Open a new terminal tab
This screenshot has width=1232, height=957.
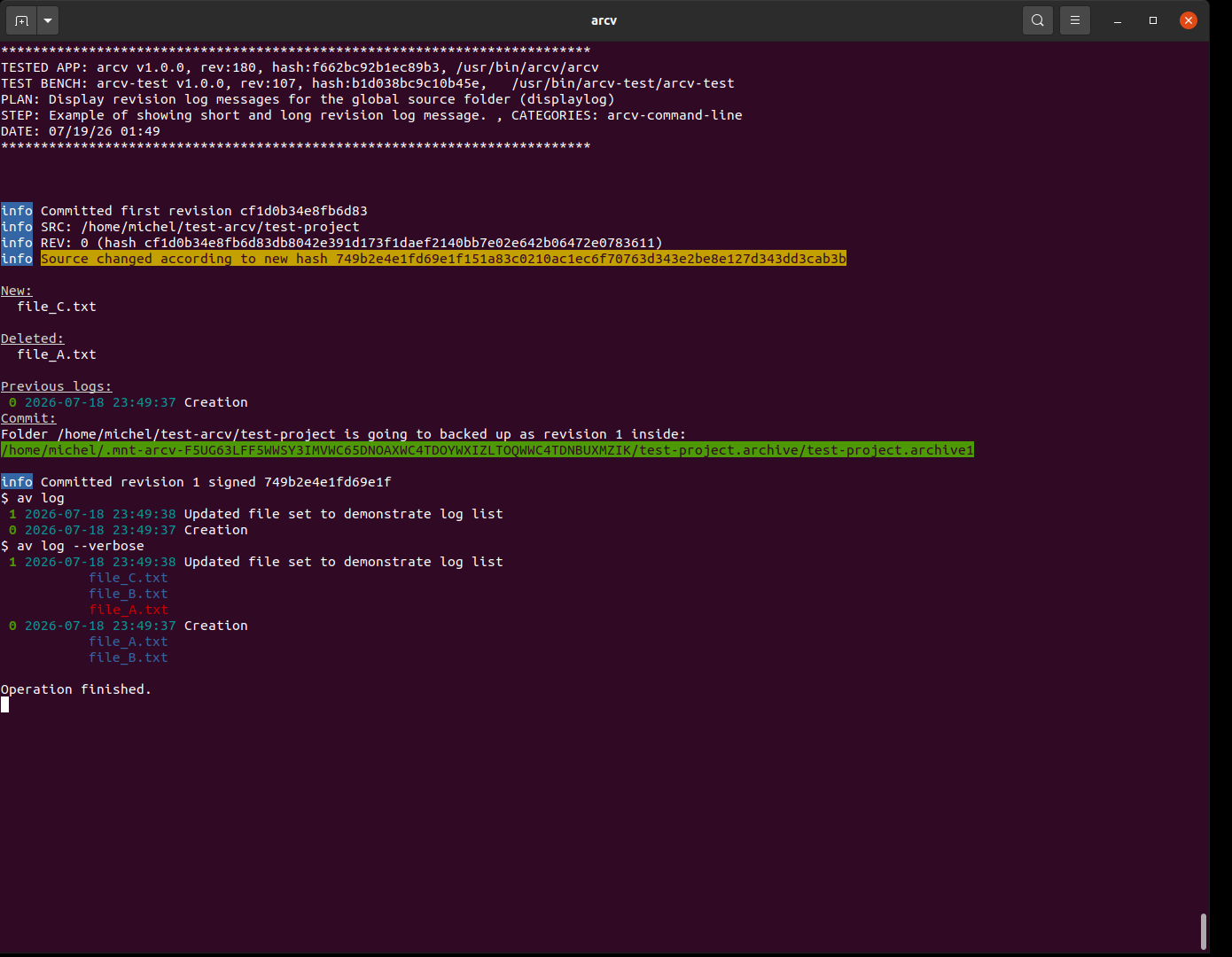click(21, 19)
